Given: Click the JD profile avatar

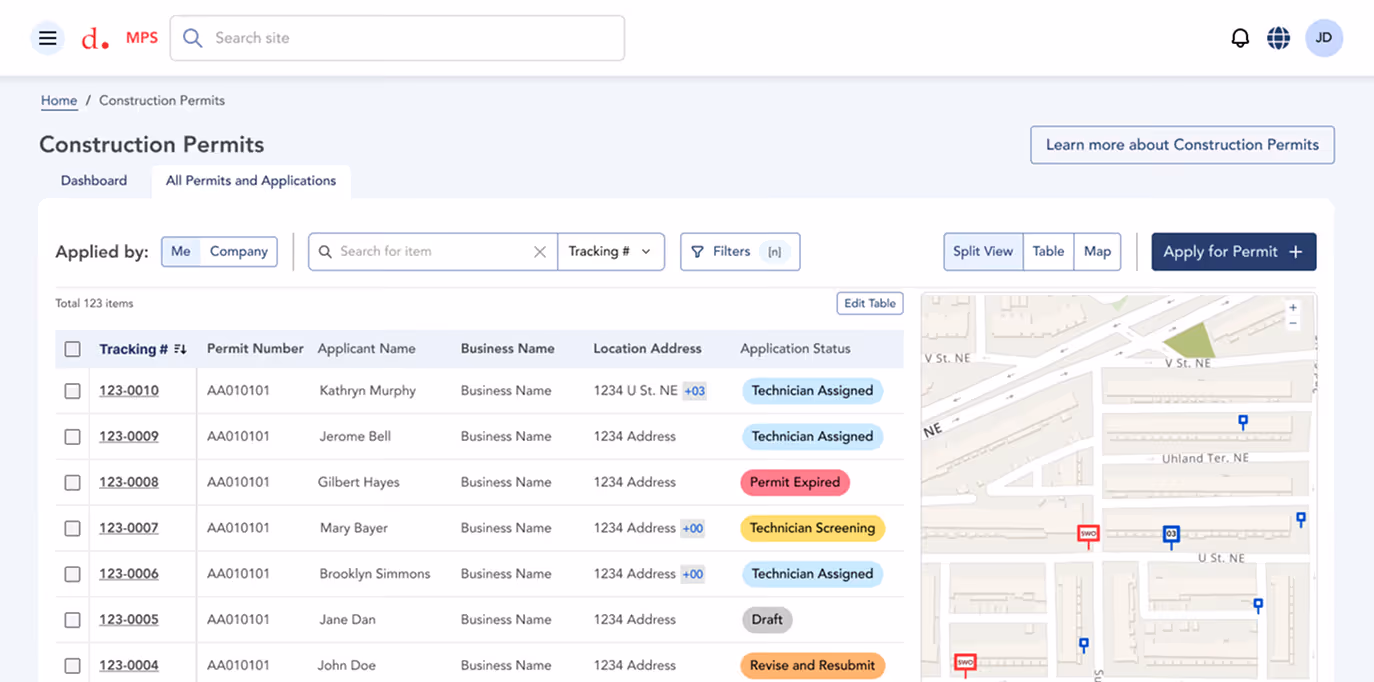Looking at the screenshot, I should click(1323, 37).
